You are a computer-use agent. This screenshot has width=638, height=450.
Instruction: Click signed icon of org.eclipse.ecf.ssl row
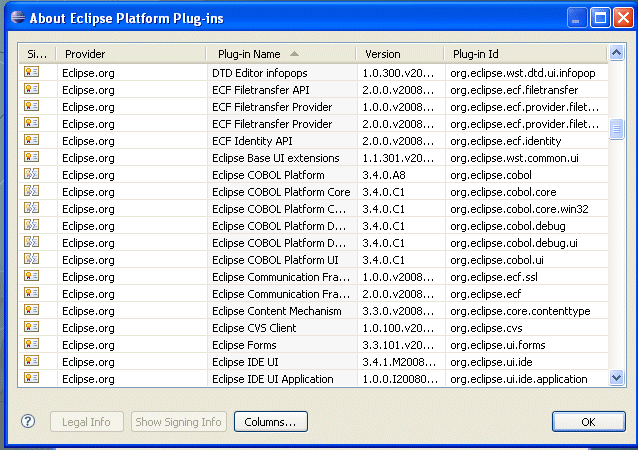(31, 276)
